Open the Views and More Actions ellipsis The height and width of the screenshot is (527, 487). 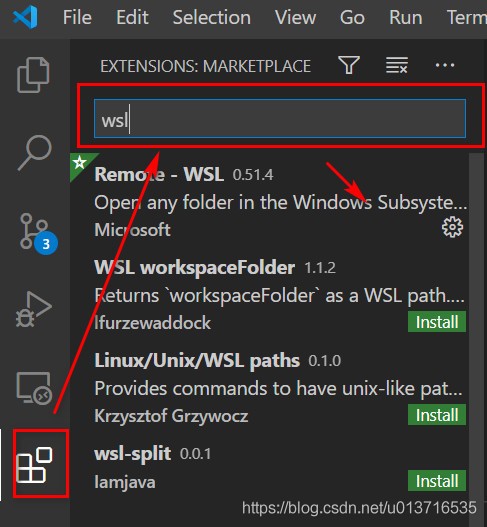[445, 65]
